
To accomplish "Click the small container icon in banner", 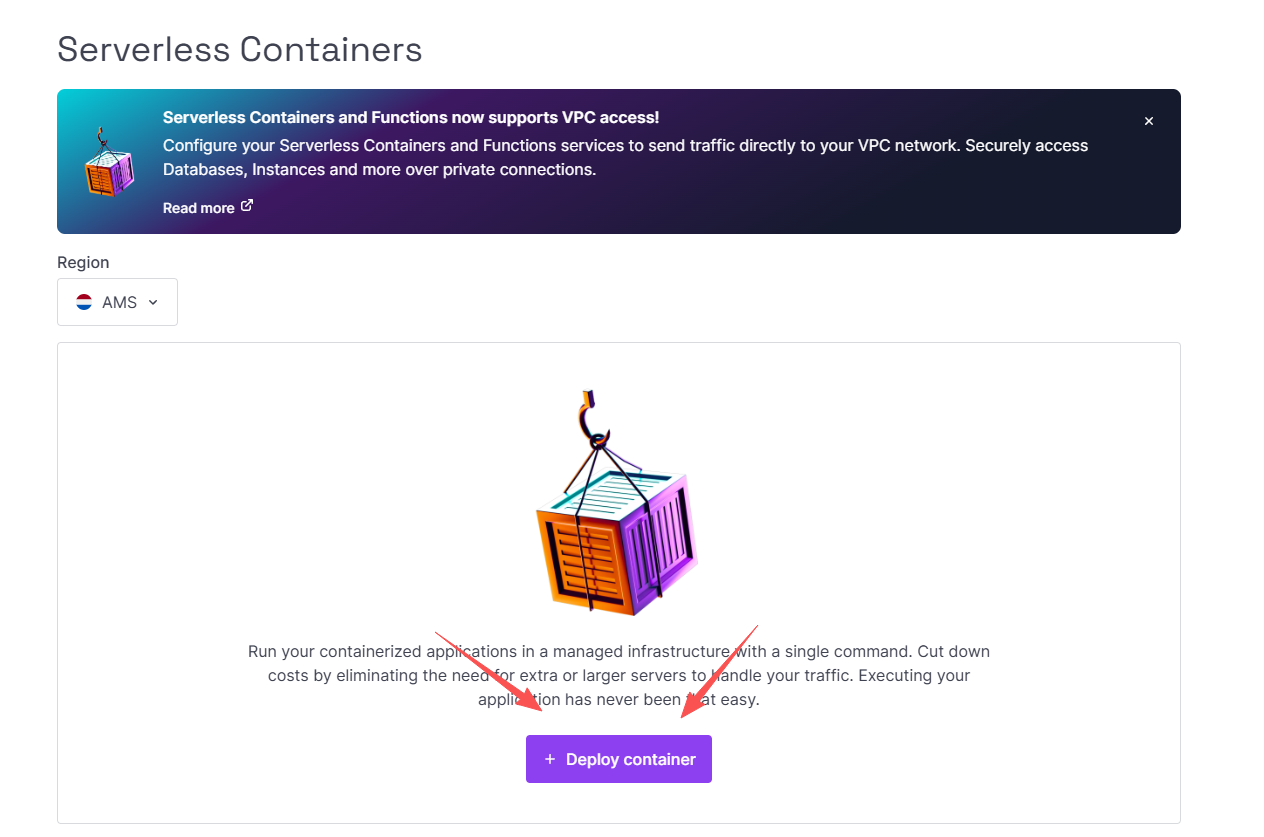I will (x=109, y=163).
